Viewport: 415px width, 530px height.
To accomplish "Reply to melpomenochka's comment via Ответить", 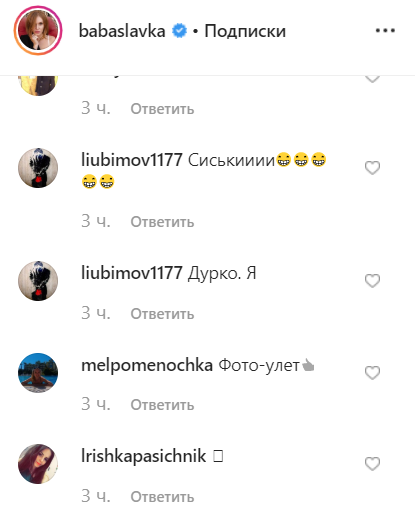I will [163, 405].
